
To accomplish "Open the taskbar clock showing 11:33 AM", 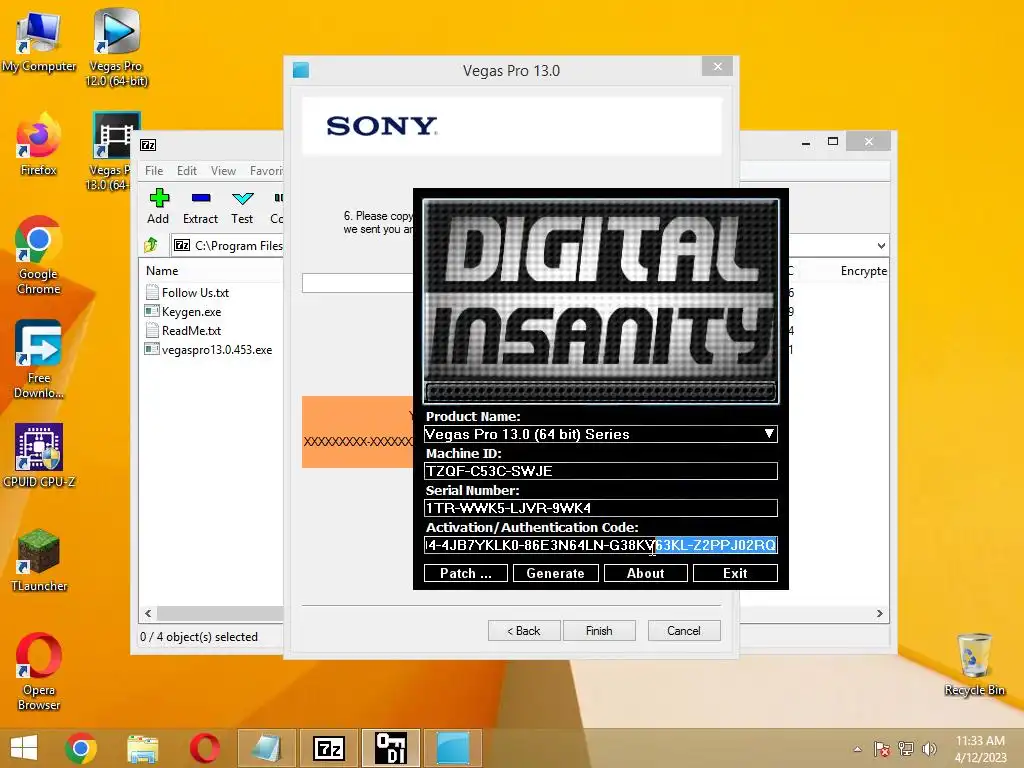I will click(x=980, y=748).
